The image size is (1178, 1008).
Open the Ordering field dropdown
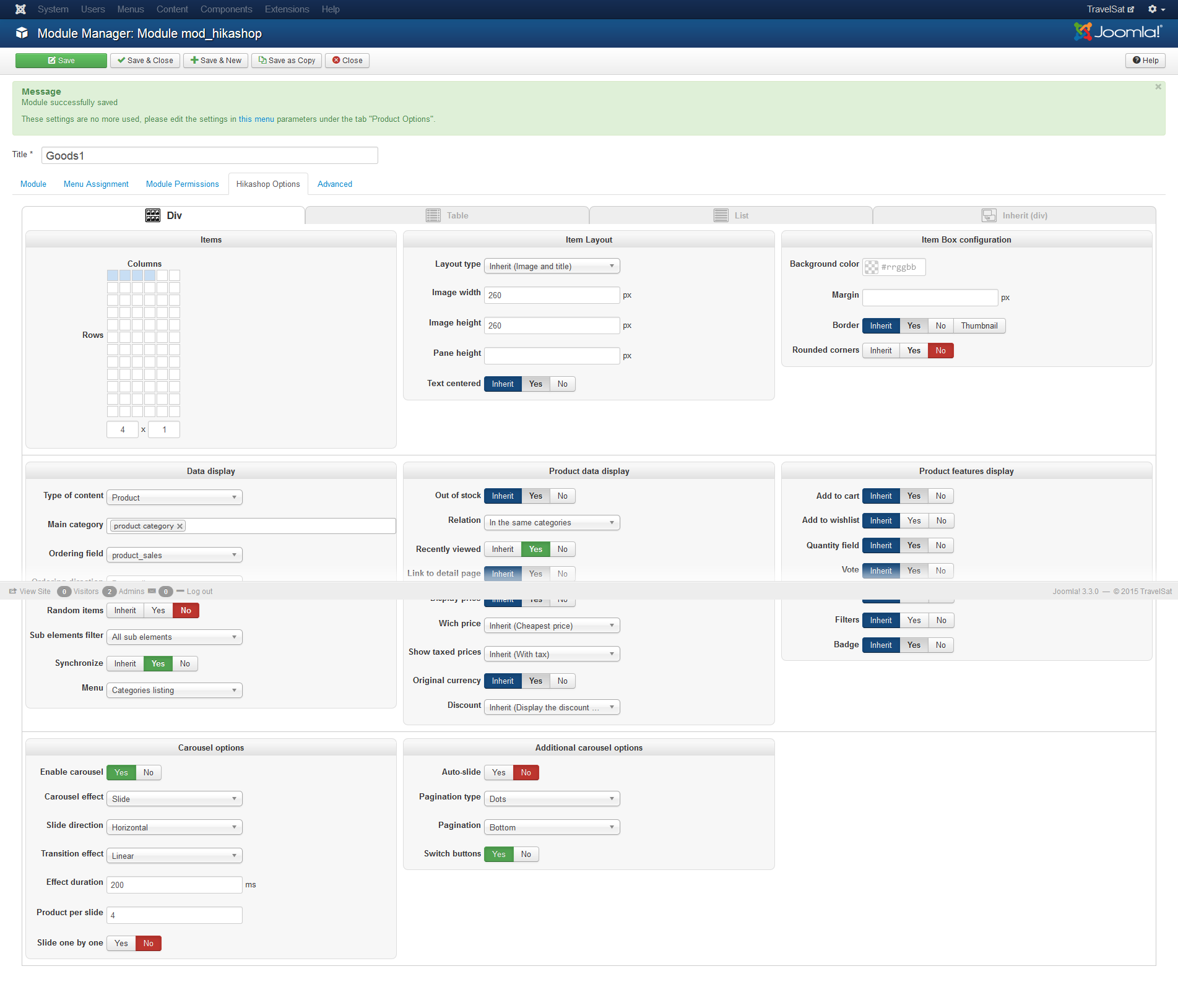[175, 555]
